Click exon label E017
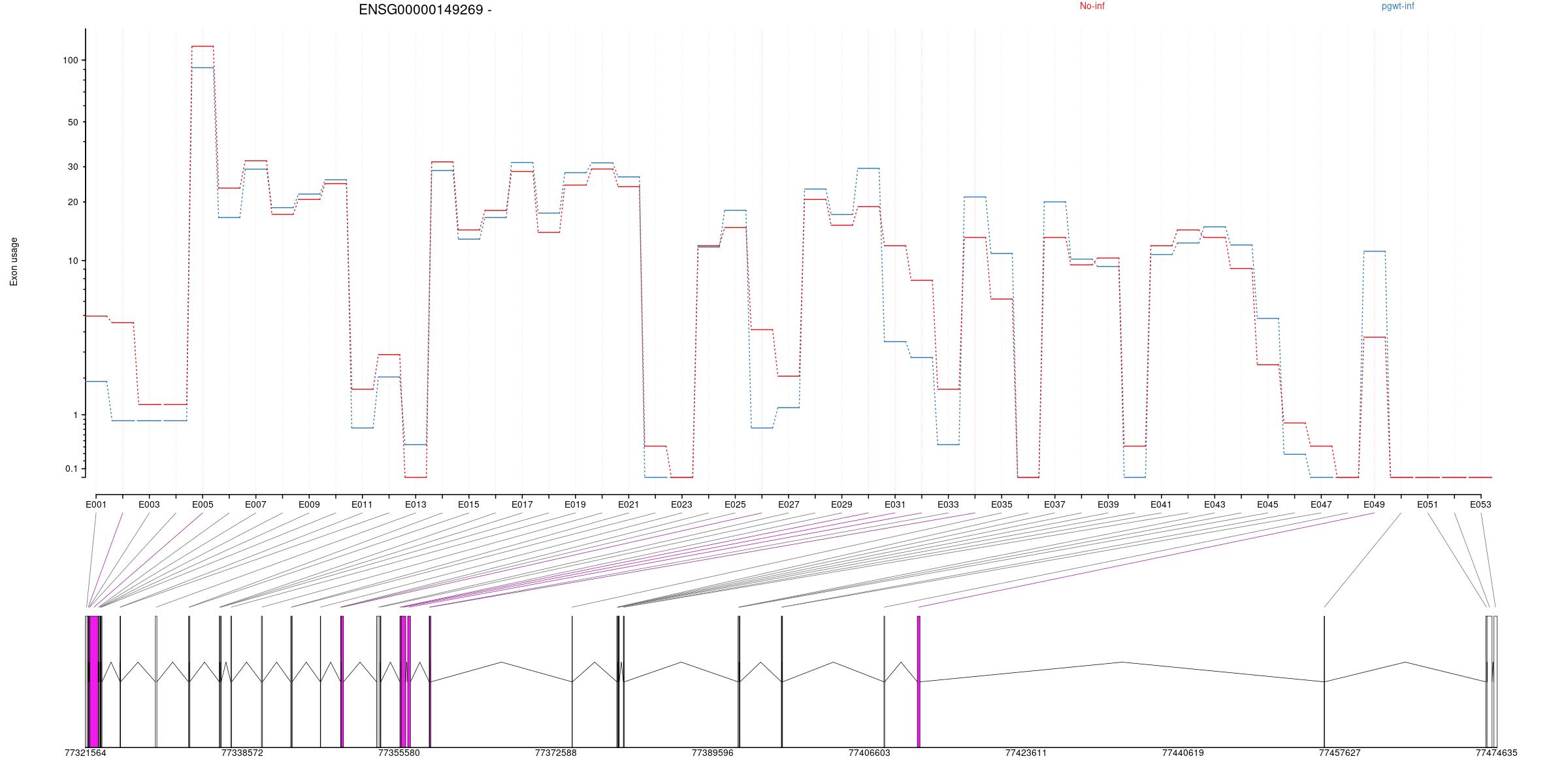Image resolution: width=1568 pixels, height=784 pixels. pos(522,504)
